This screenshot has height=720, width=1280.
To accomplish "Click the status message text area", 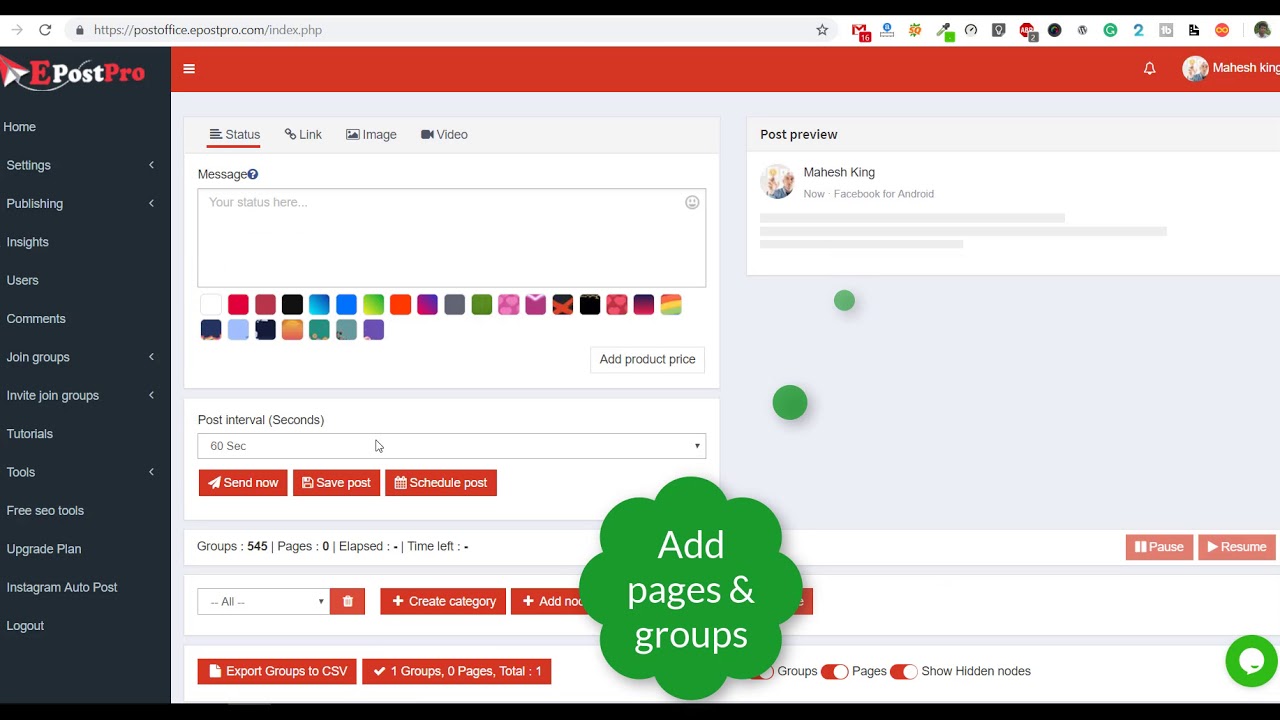I will pos(452,238).
